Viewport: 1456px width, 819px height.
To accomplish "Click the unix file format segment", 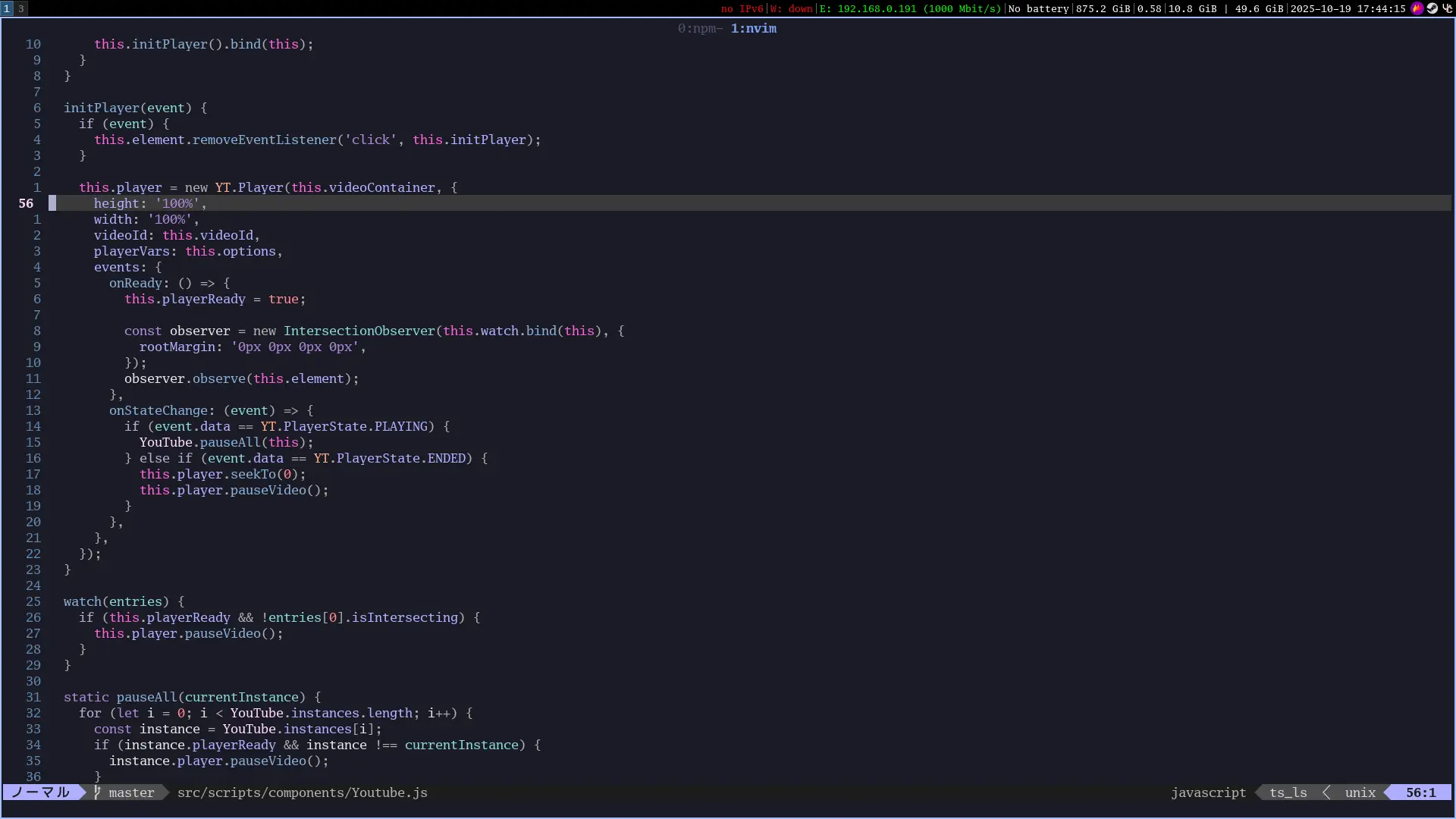I will 1360,792.
